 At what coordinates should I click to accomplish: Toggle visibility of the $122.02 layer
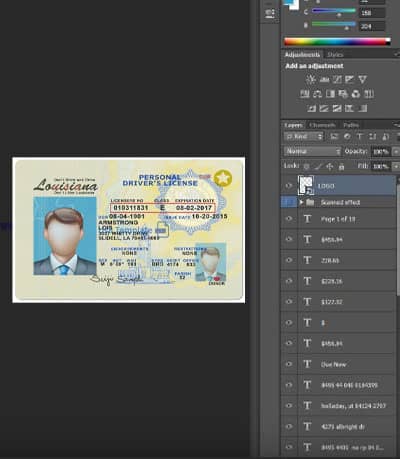click(289, 302)
